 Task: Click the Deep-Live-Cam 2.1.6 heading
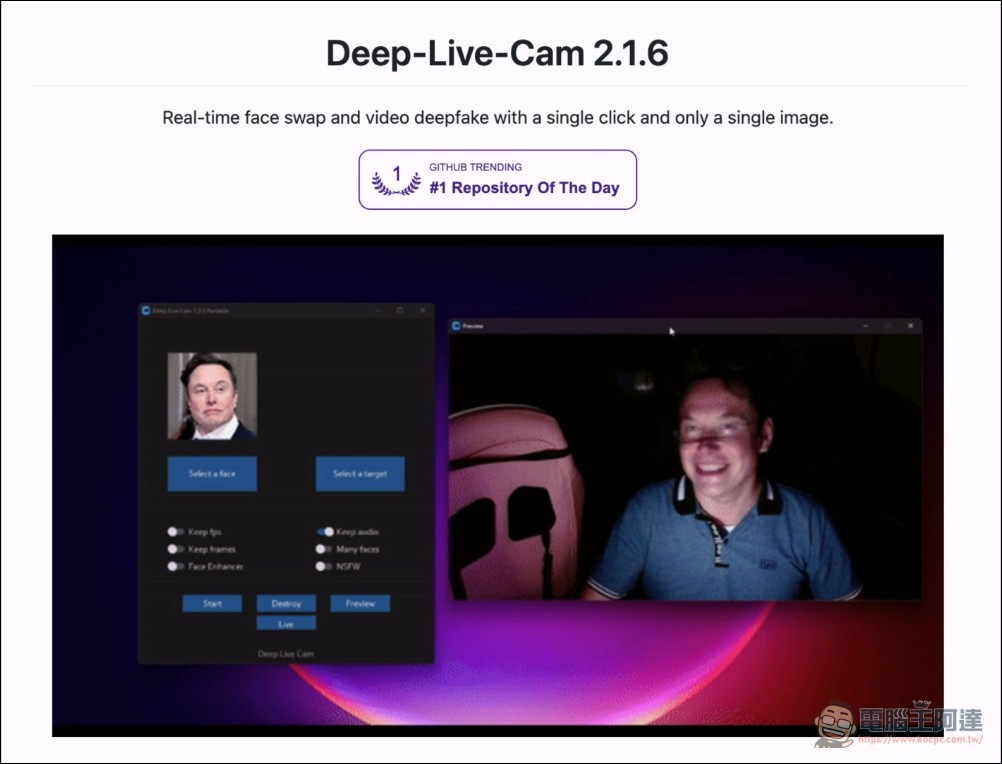pos(497,52)
